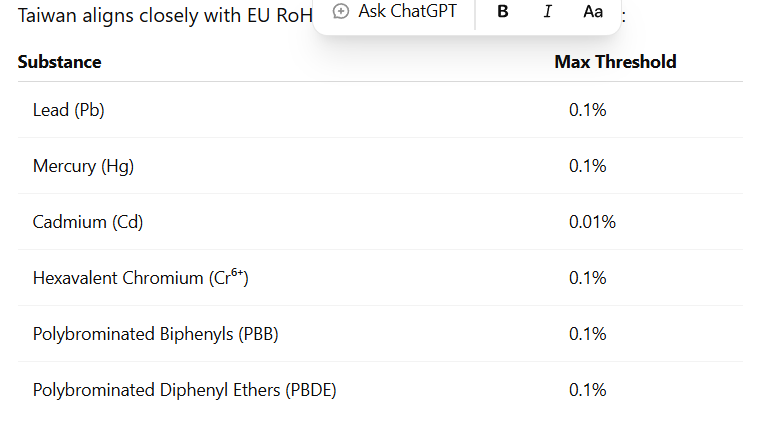Screen dimensions: 763x443
Task: Click the 0.01% threshold value for Cadmium
Action: [592, 222]
